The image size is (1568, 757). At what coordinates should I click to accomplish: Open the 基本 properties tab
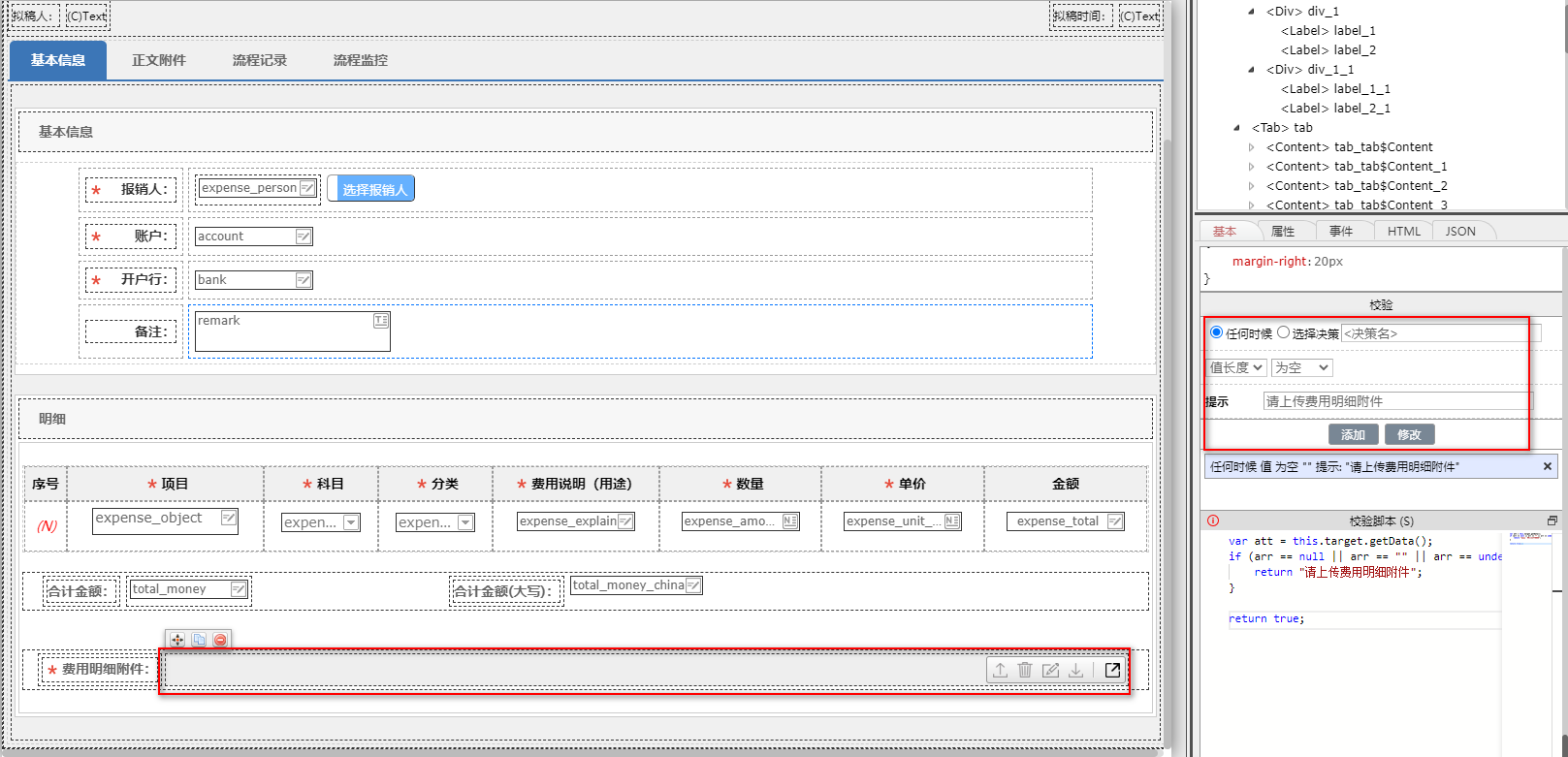click(x=1225, y=231)
